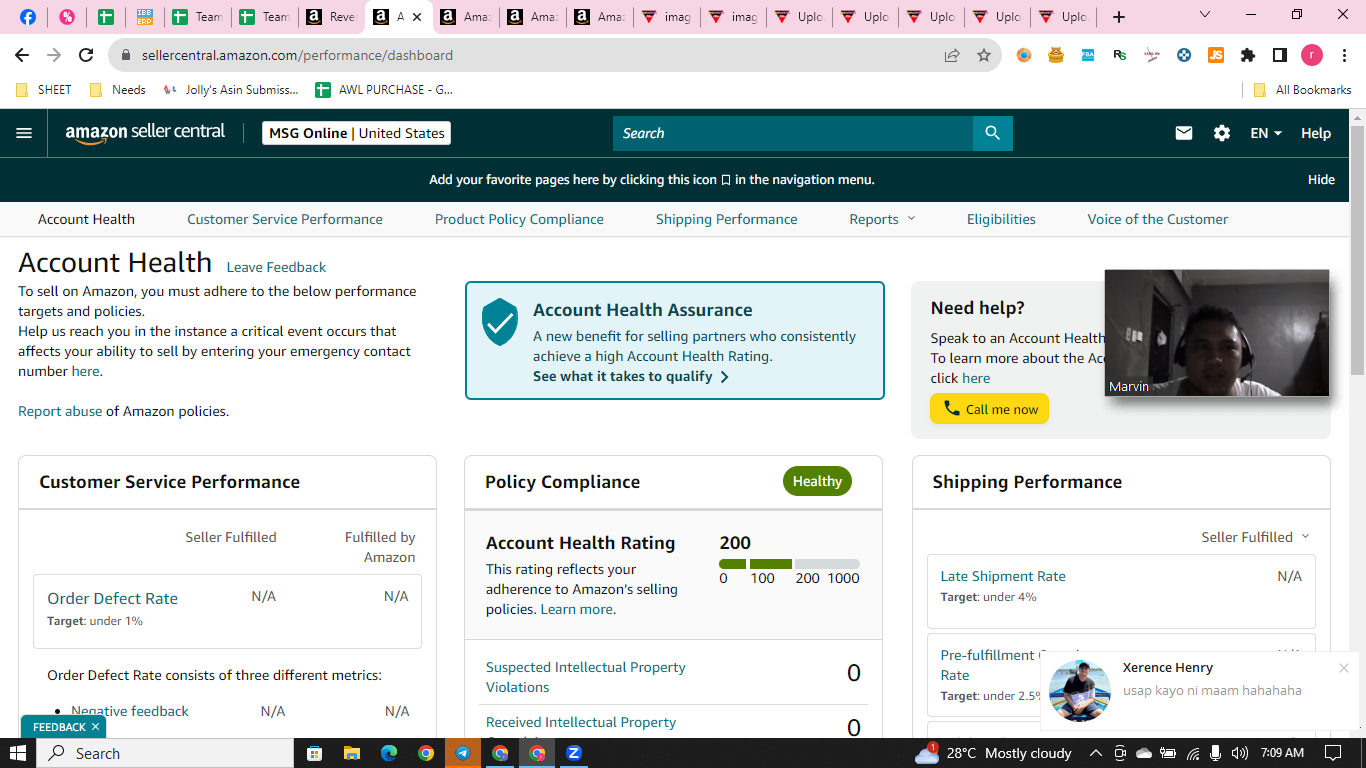The width and height of the screenshot is (1366, 768).
Task: Close the FEEDBACK tab widget
Action: point(95,727)
